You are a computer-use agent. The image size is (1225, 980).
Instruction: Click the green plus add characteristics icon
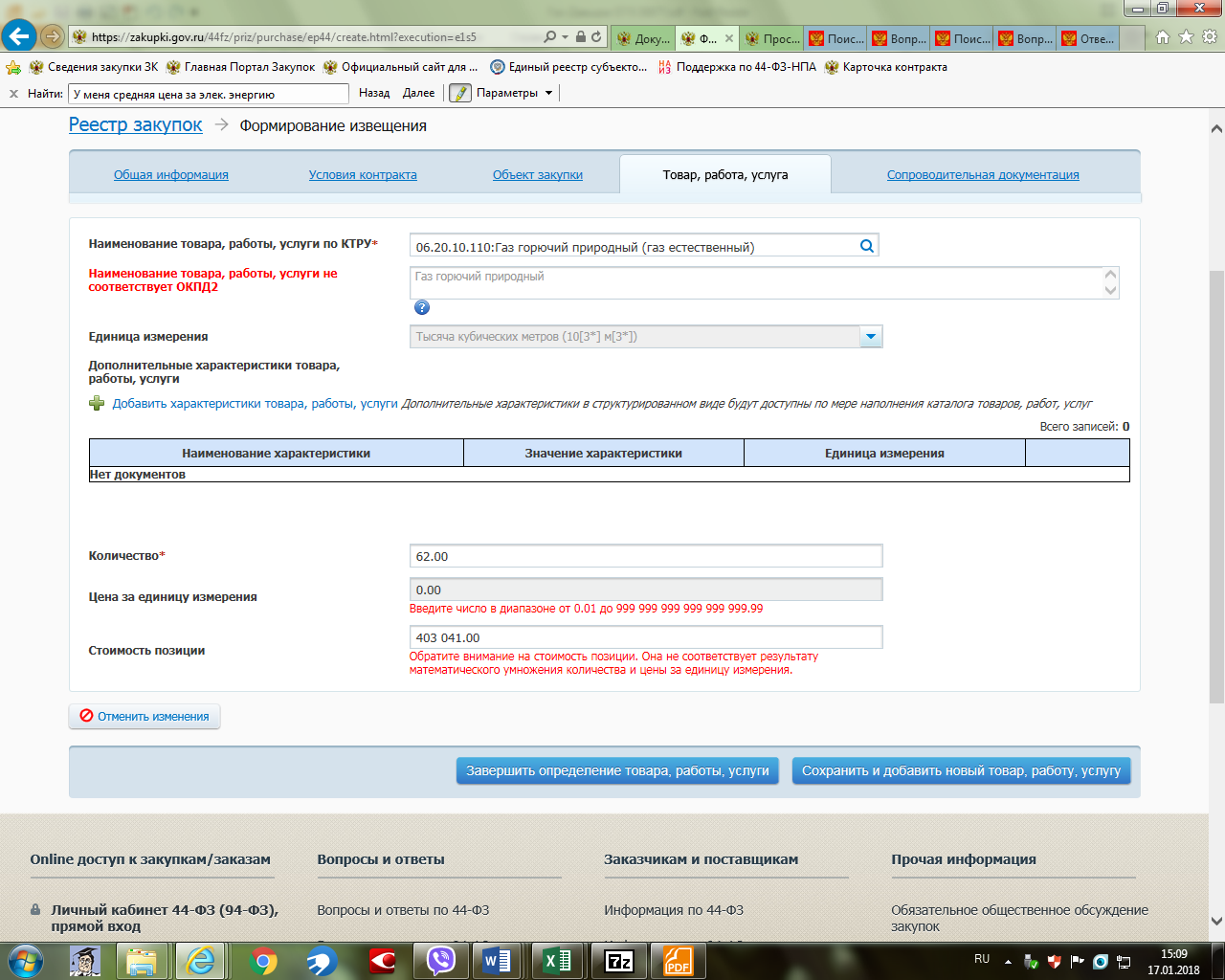tap(97, 404)
